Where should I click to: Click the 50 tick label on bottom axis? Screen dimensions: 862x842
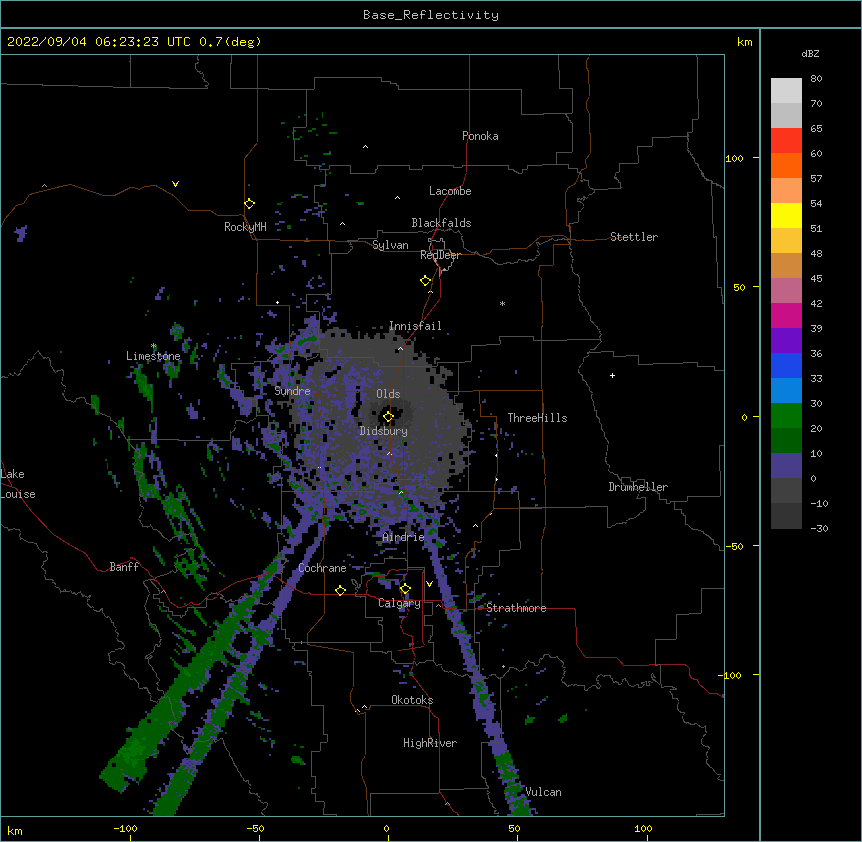pyautogui.click(x=514, y=828)
